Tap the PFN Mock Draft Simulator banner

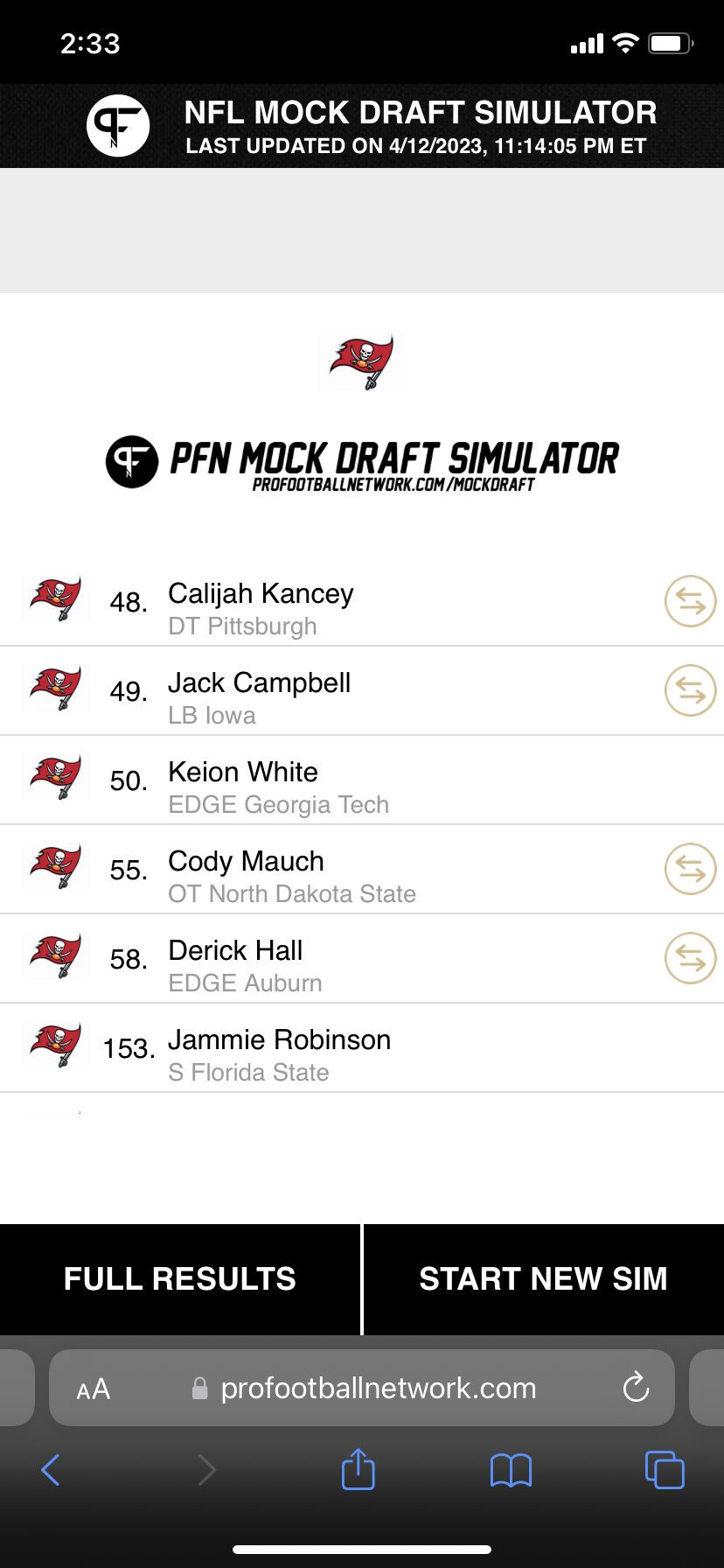coord(362,463)
